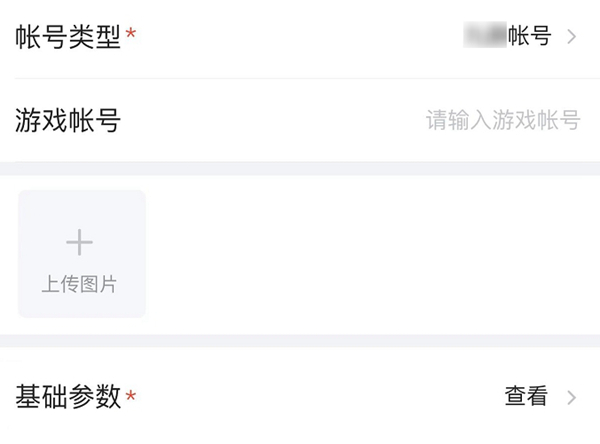Open the selected 帐号 type value dropdown

(x=530, y=38)
